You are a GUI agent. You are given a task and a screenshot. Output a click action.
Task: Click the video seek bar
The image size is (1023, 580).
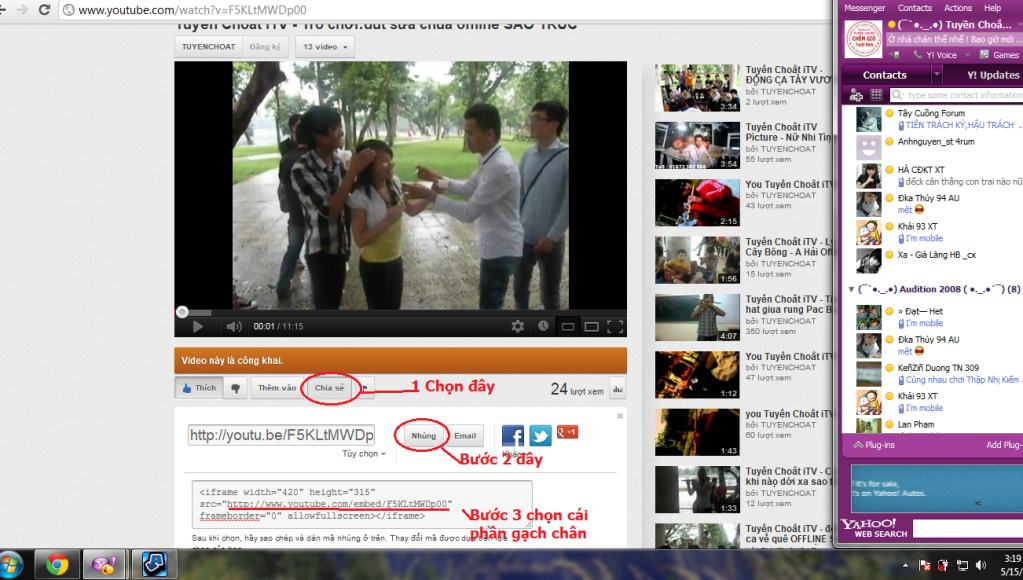400,312
